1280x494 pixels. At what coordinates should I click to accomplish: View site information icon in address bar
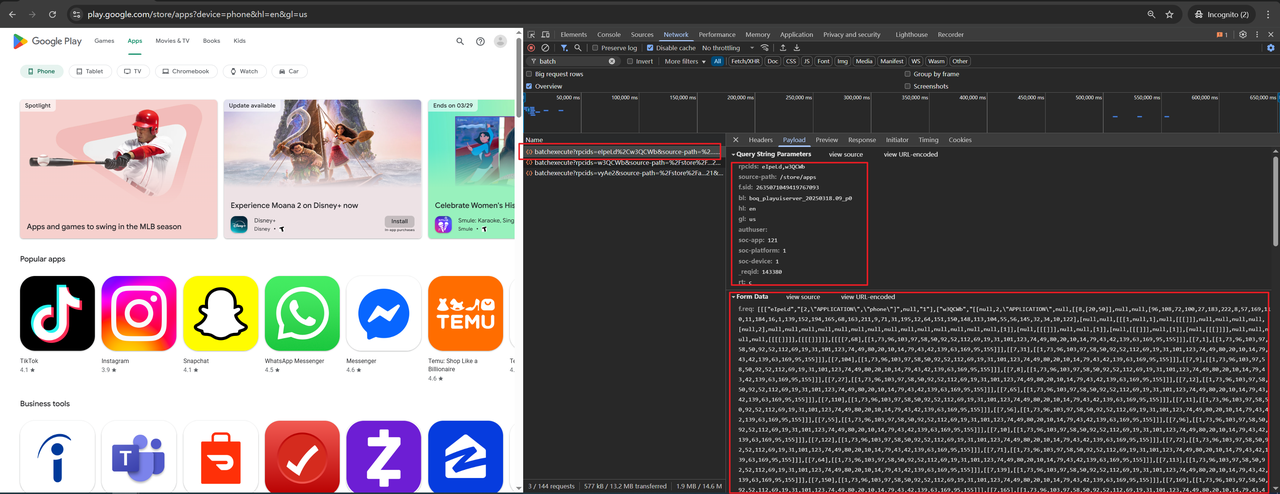pos(77,15)
